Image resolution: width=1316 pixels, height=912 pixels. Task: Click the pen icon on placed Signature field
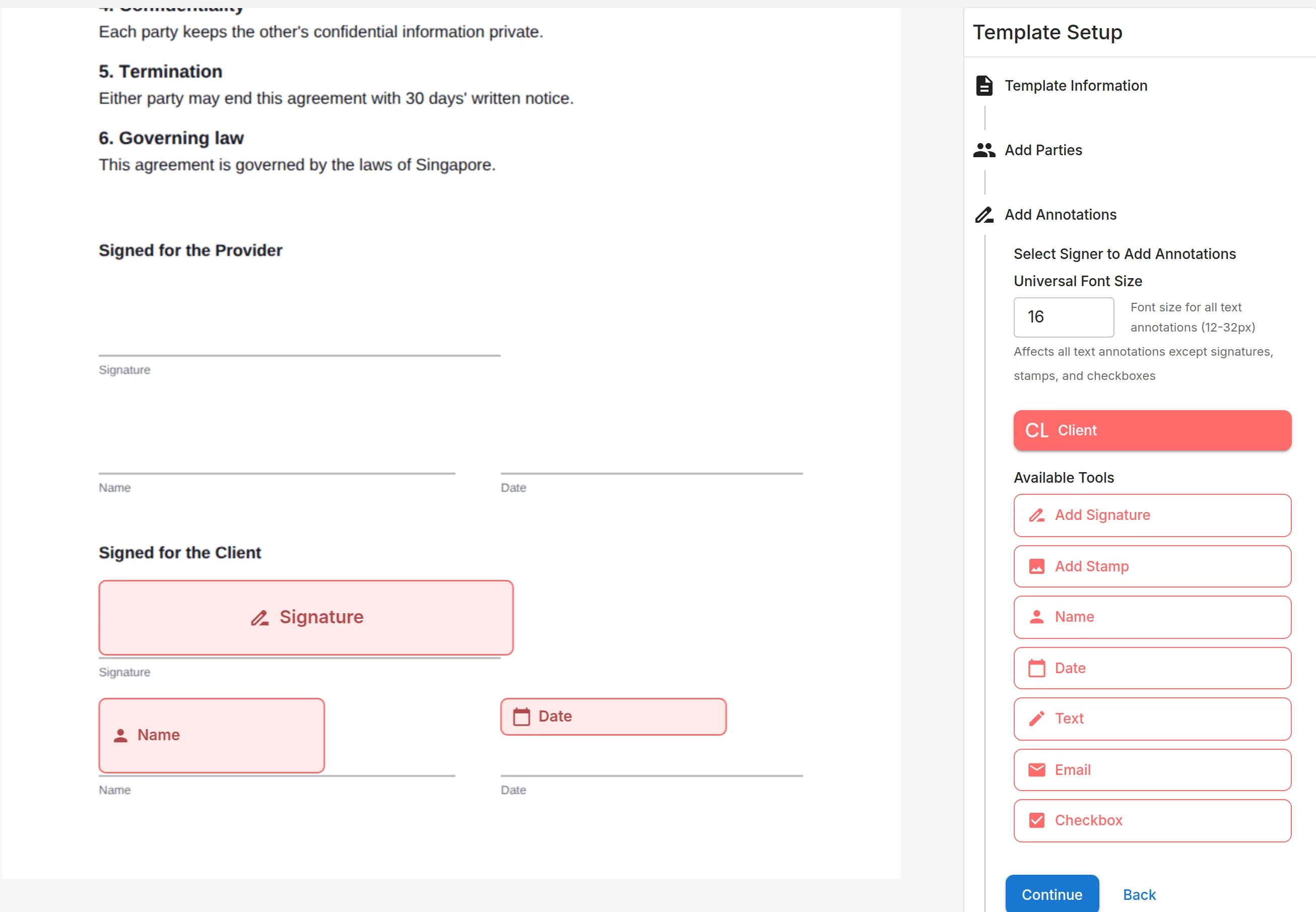tap(259, 618)
